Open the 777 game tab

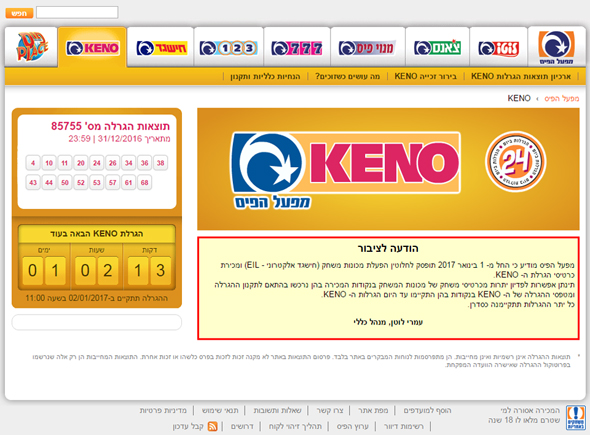click(297, 48)
